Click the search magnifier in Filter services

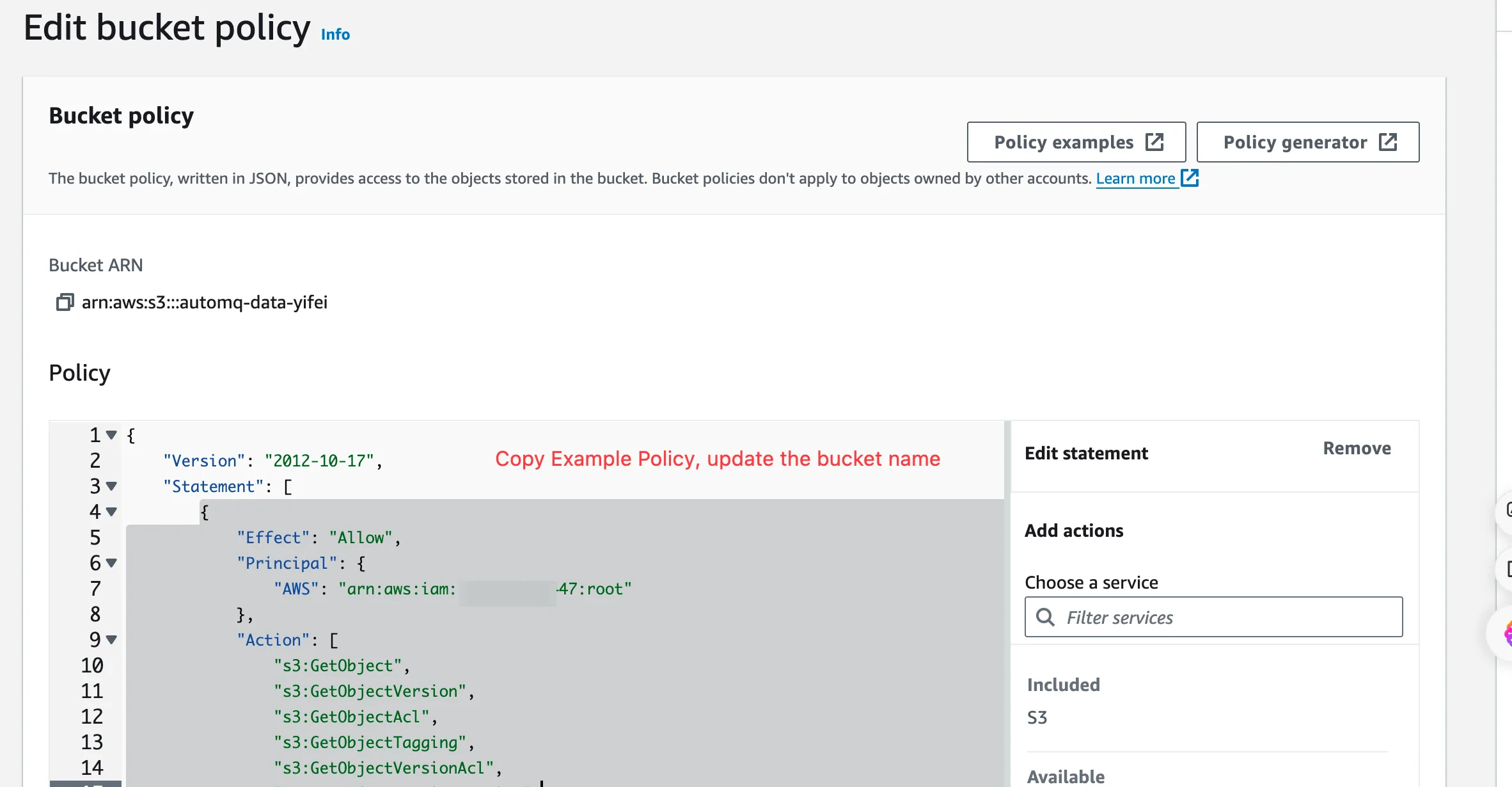[x=1045, y=617]
